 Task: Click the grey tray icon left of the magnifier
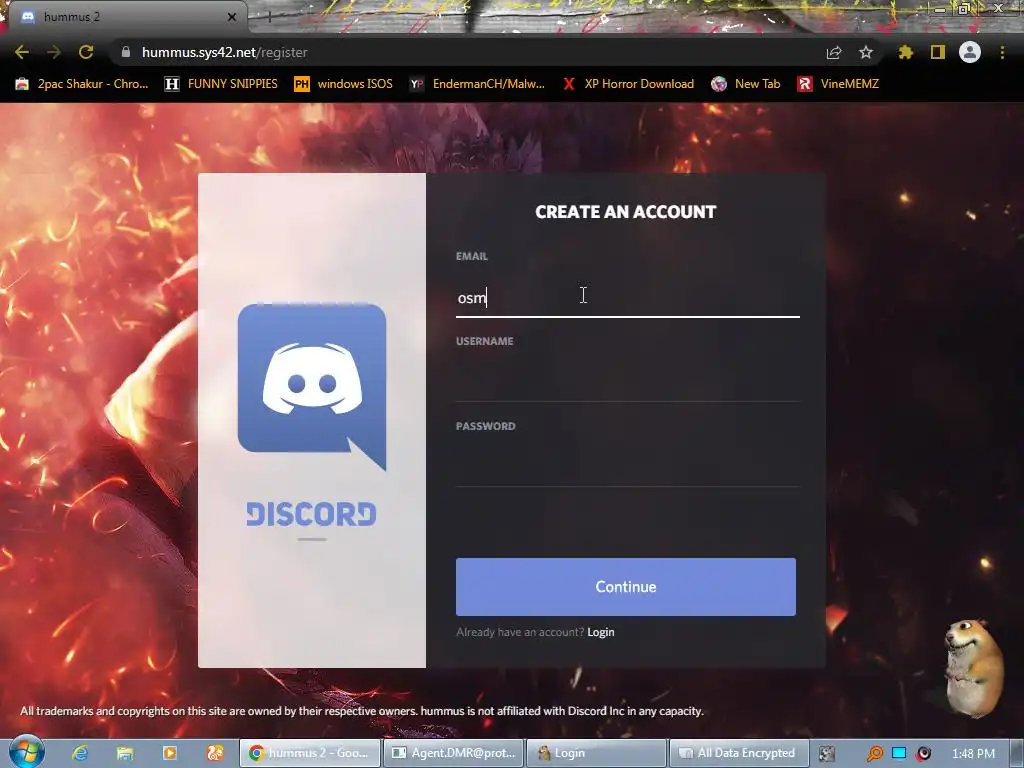coord(827,754)
